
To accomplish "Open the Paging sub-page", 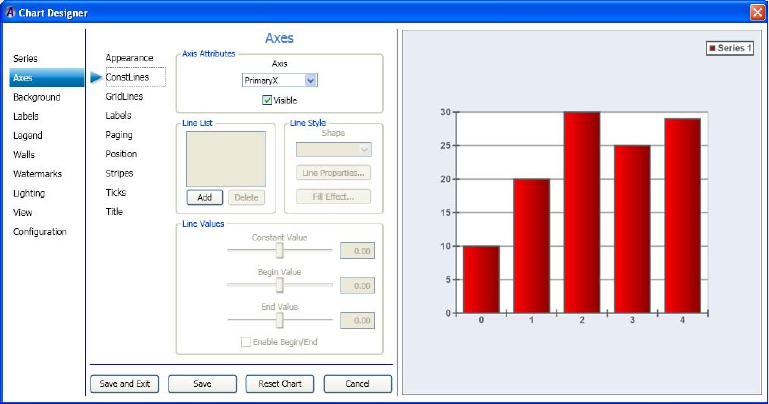I will click(x=119, y=135).
